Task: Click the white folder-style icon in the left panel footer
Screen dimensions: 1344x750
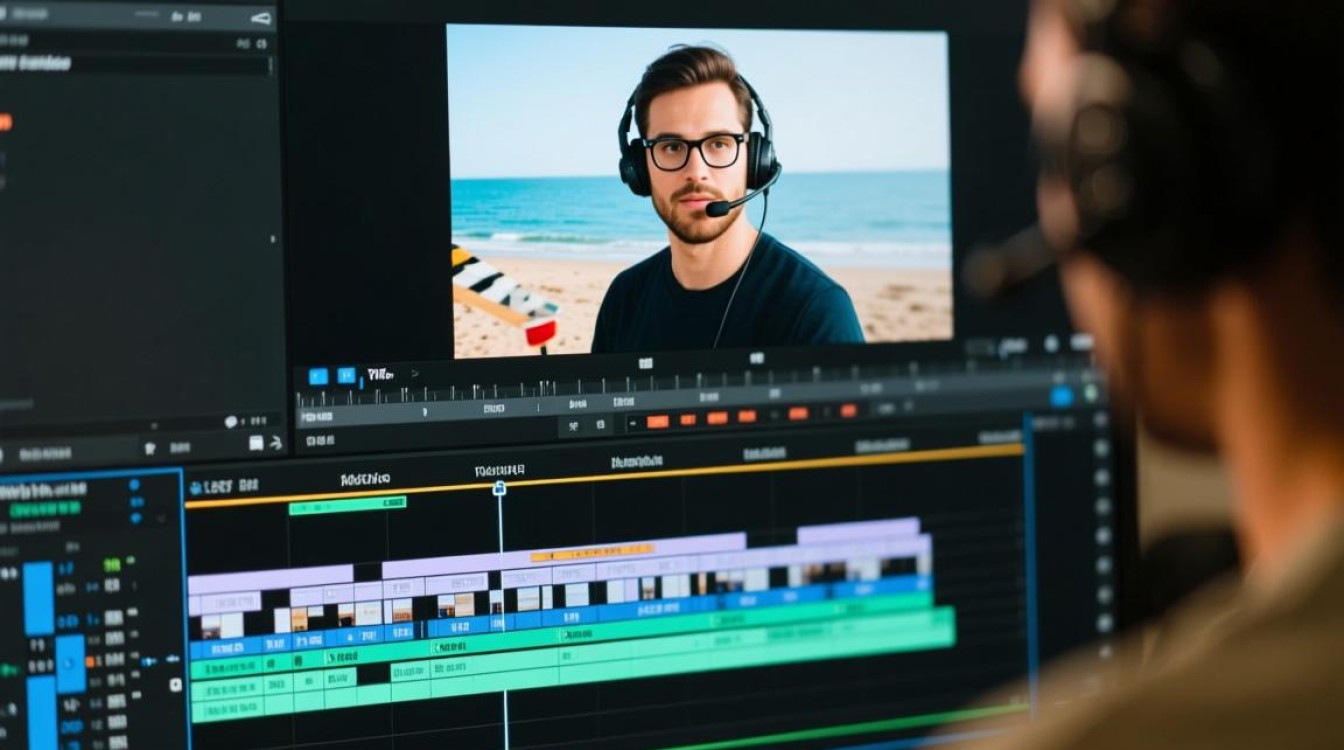Action: pos(256,443)
